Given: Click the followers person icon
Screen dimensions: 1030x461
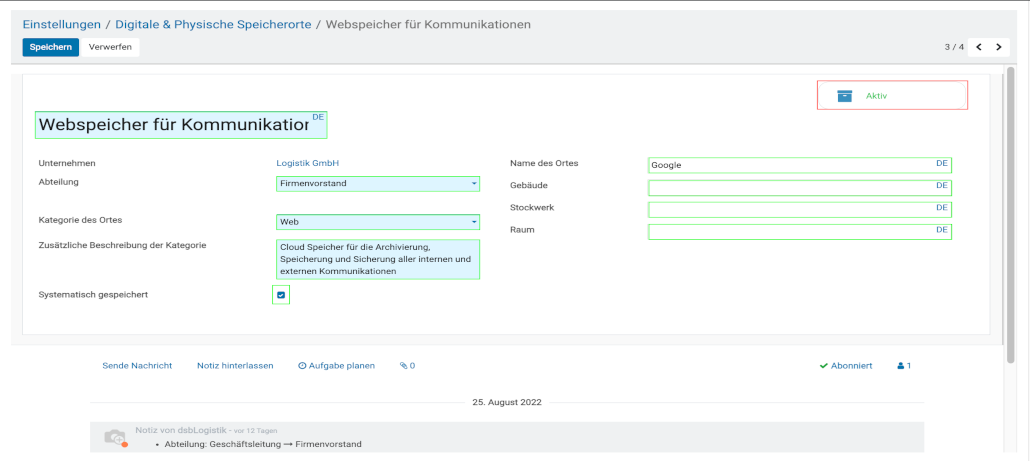Looking at the screenshot, I should click(901, 366).
